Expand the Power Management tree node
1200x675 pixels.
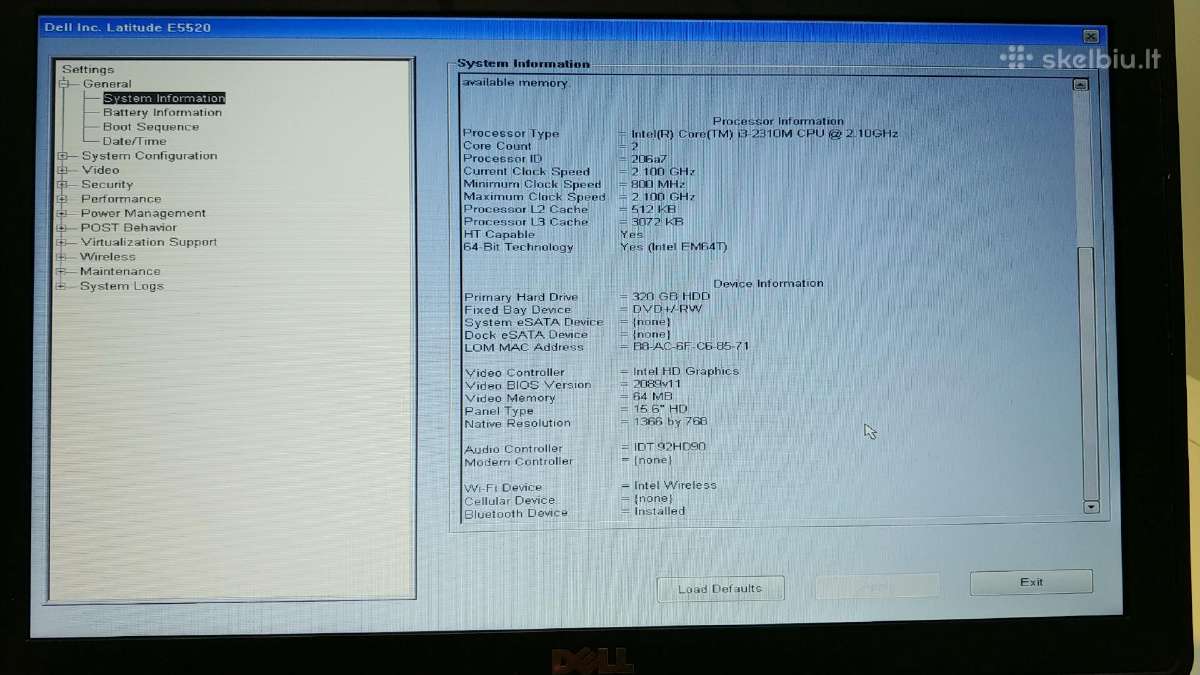click(x=62, y=213)
